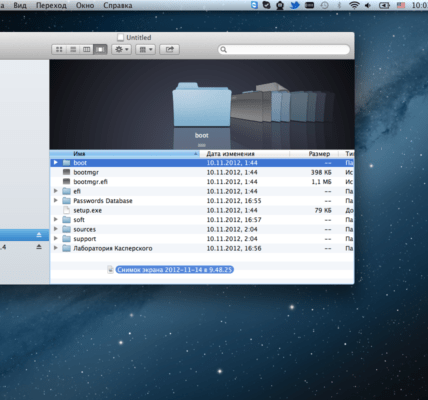Open the Twitter menu bar icon

(295, 5)
